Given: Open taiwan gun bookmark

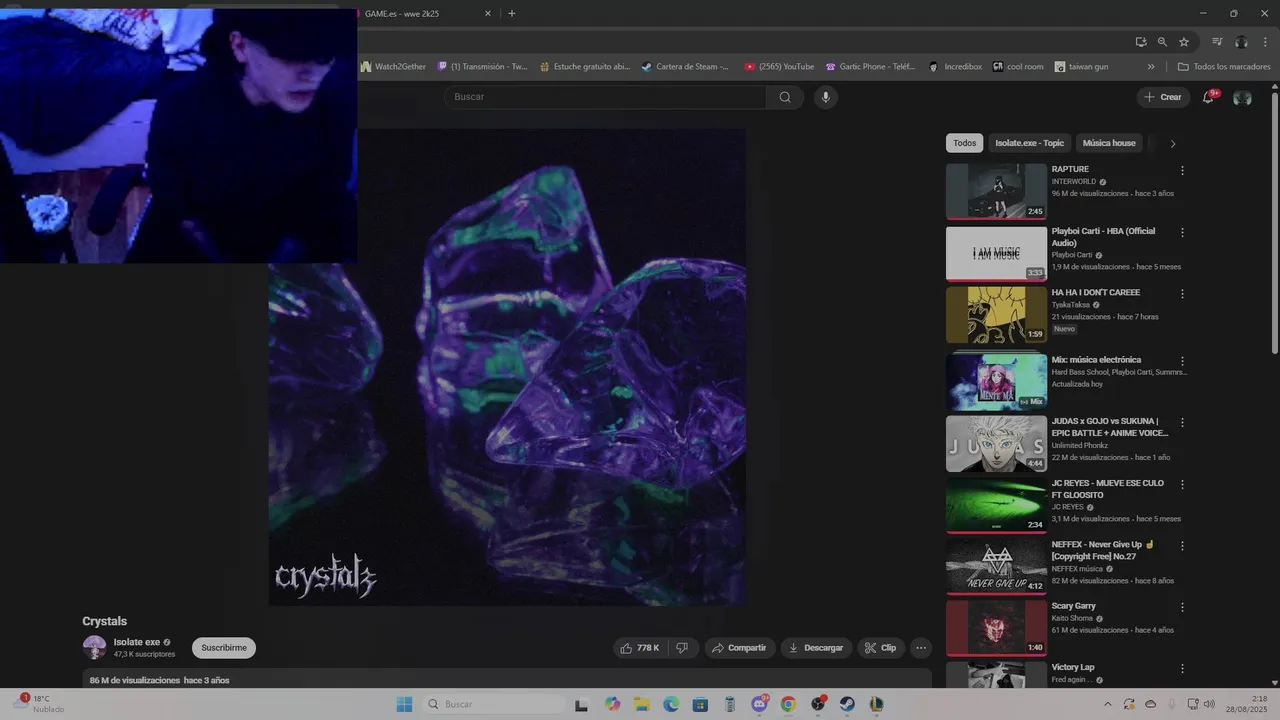Looking at the screenshot, I should click(x=1080, y=67).
